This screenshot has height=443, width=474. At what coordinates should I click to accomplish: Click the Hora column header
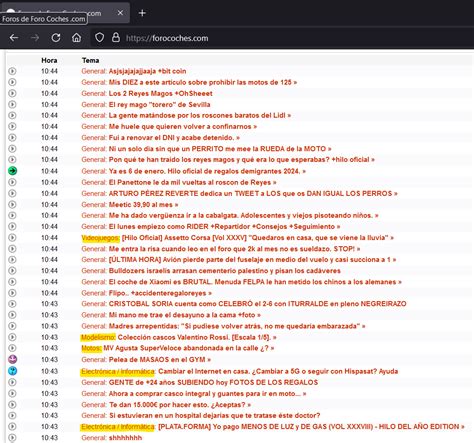pyautogui.click(x=49, y=60)
